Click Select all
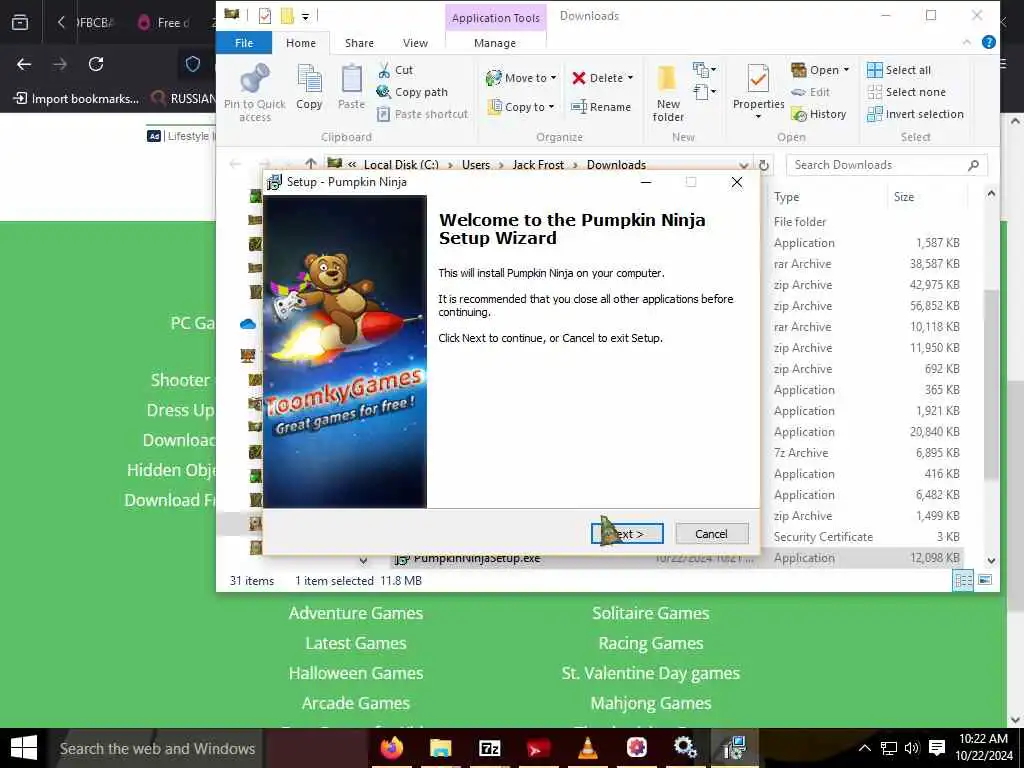 click(x=899, y=70)
